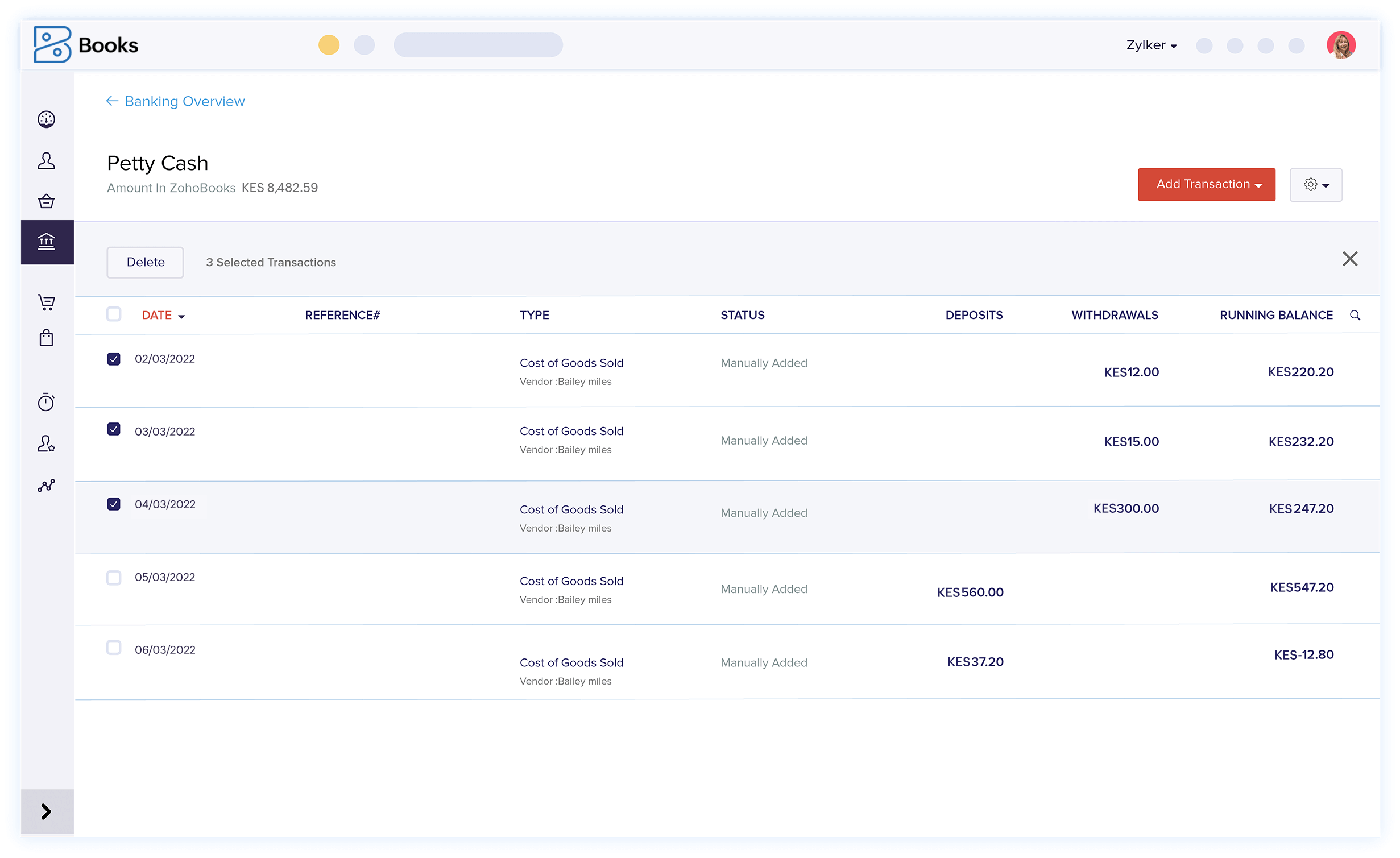Open the Items module icon
This screenshot has height=858, width=1400.
pos(47,201)
